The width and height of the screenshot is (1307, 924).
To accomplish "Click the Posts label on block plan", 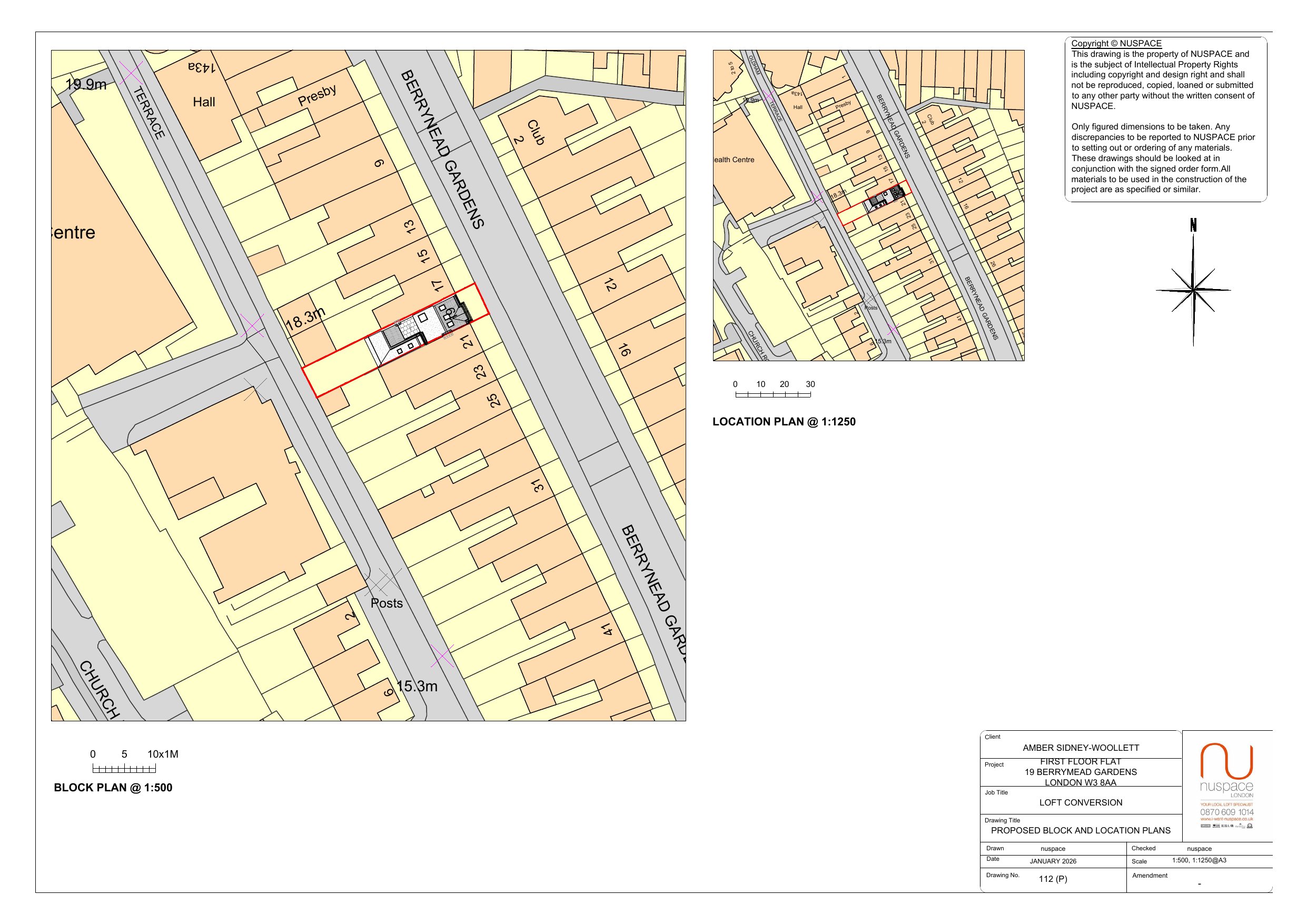I will pos(387,603).
